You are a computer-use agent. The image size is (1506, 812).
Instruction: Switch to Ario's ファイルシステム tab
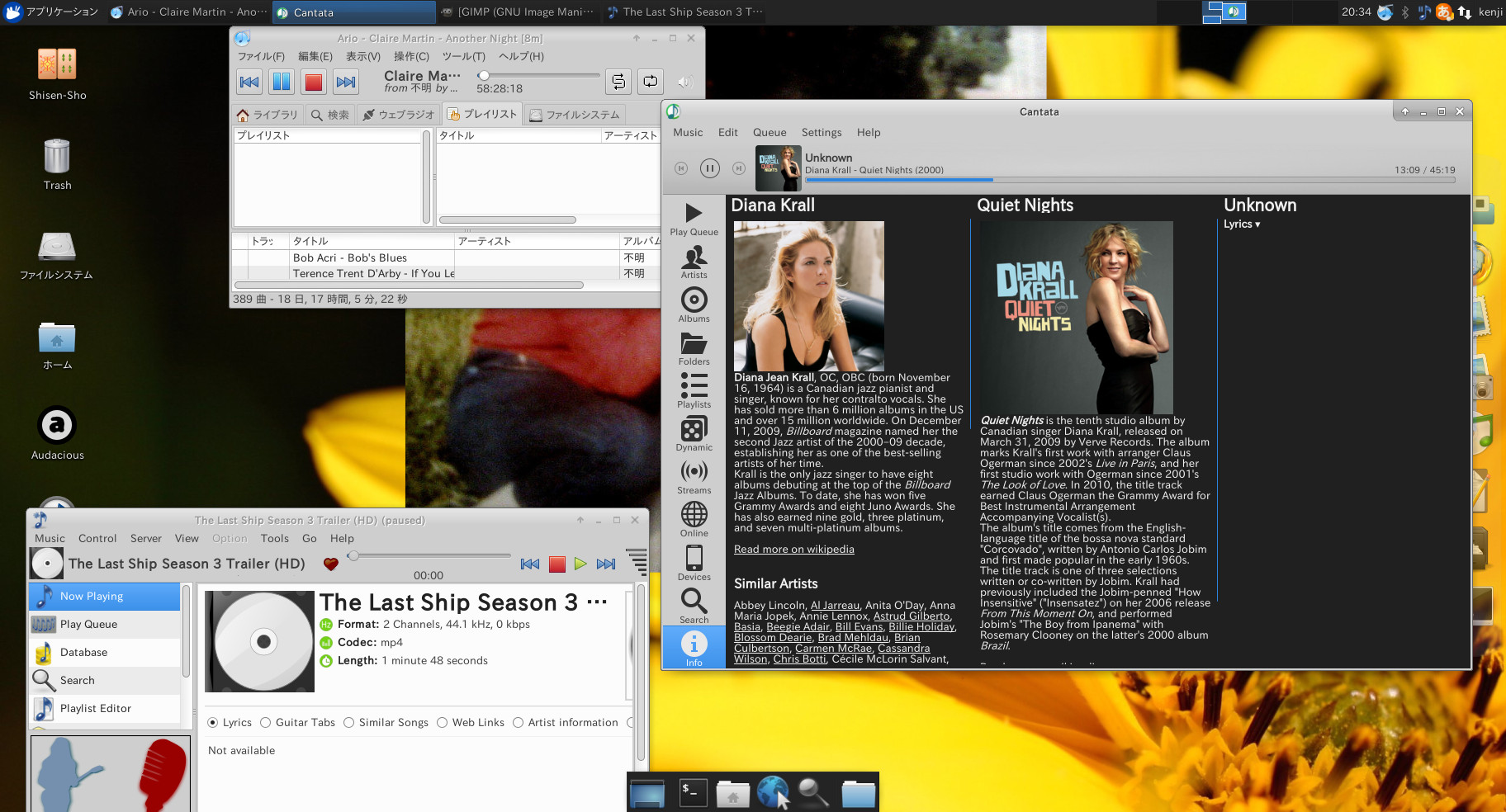point(575,114)
